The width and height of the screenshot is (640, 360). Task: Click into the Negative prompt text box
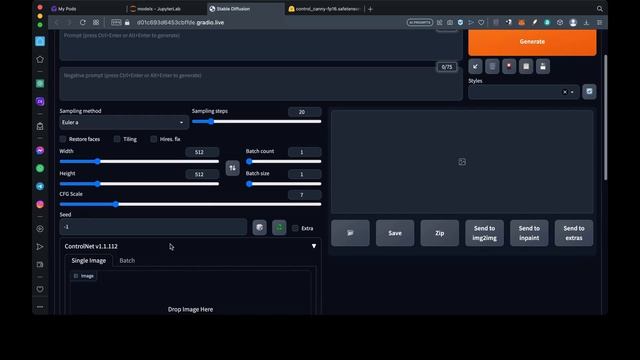click(261, 84)
